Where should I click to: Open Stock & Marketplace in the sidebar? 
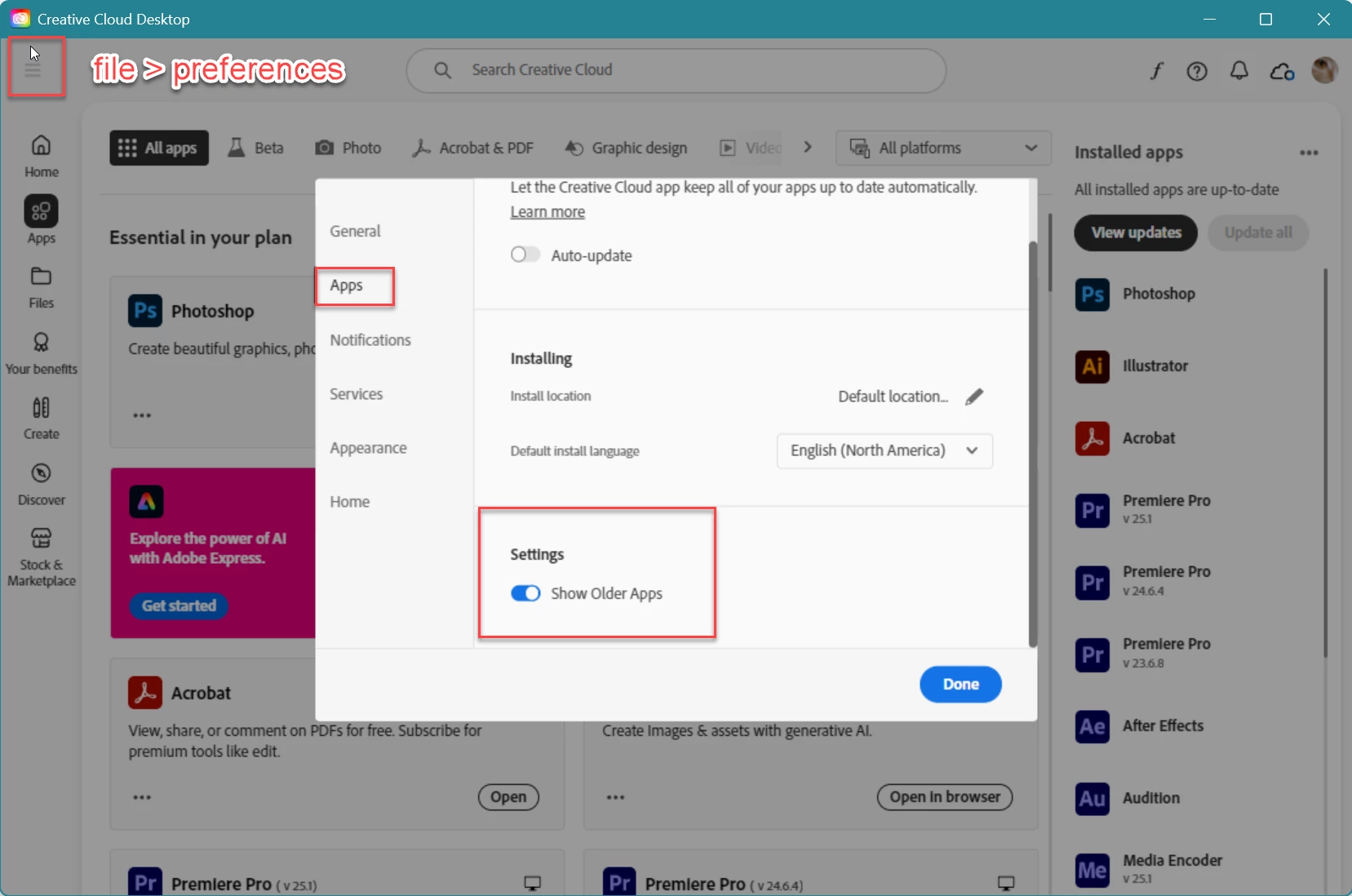(x=41, y=557)
